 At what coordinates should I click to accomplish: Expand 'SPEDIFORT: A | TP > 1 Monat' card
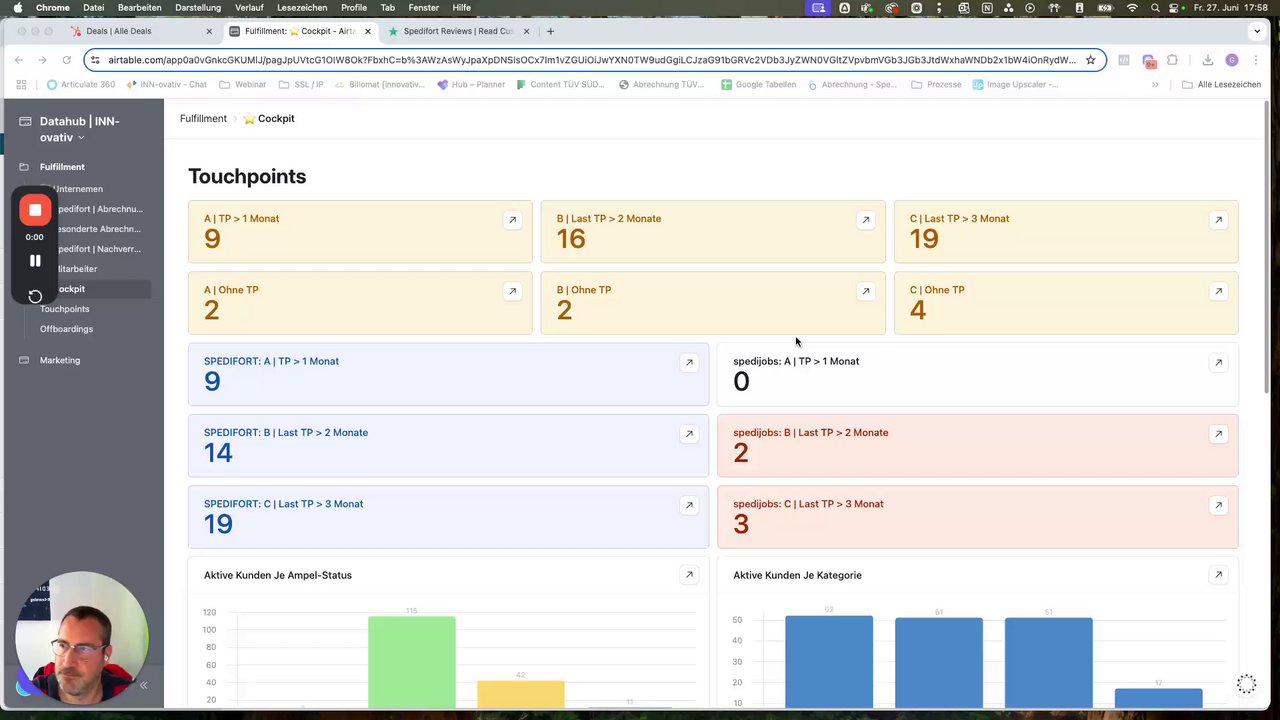pos(689,362)
